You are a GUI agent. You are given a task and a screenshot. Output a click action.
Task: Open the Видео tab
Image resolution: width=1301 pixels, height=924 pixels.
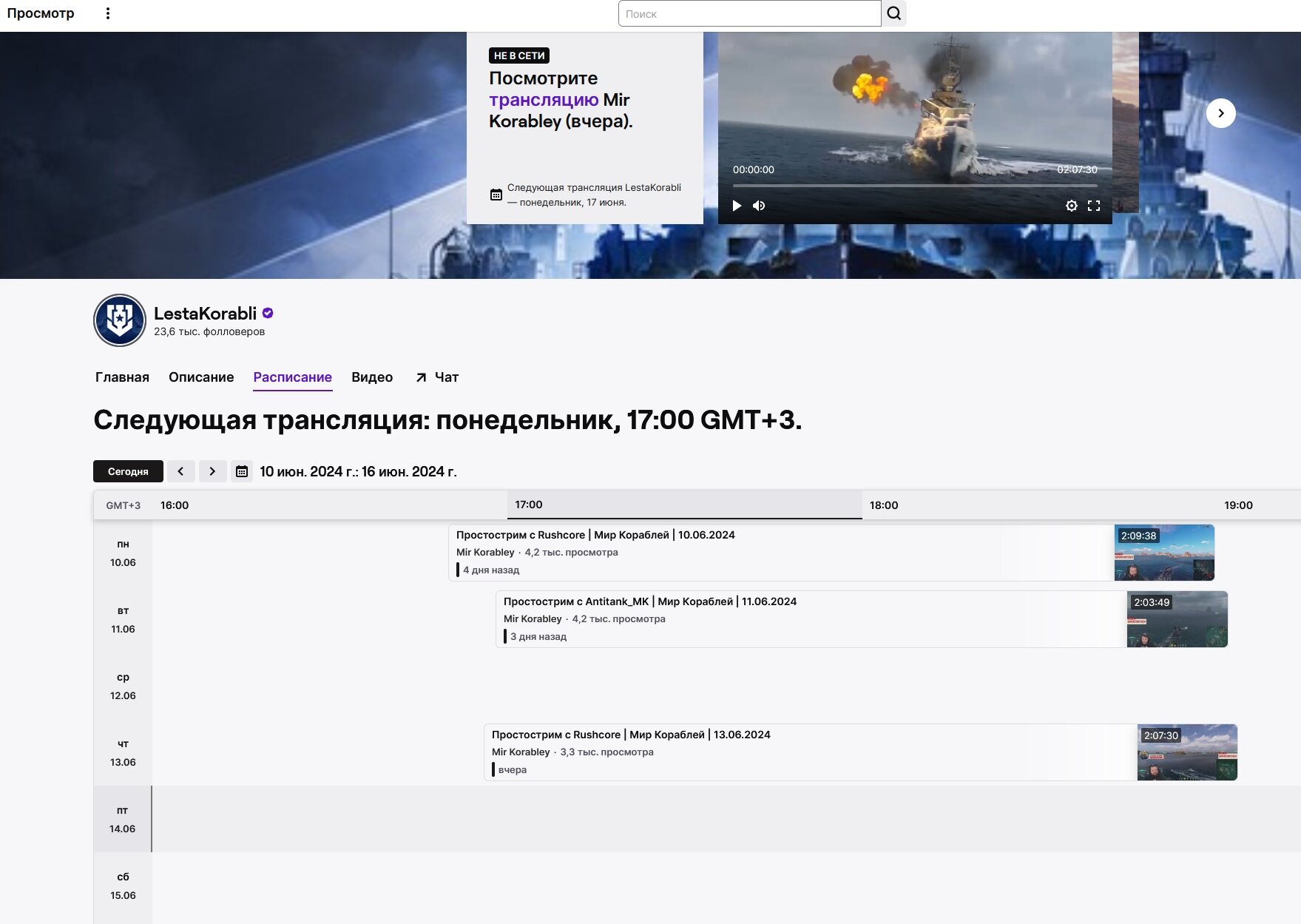(372, 377)
